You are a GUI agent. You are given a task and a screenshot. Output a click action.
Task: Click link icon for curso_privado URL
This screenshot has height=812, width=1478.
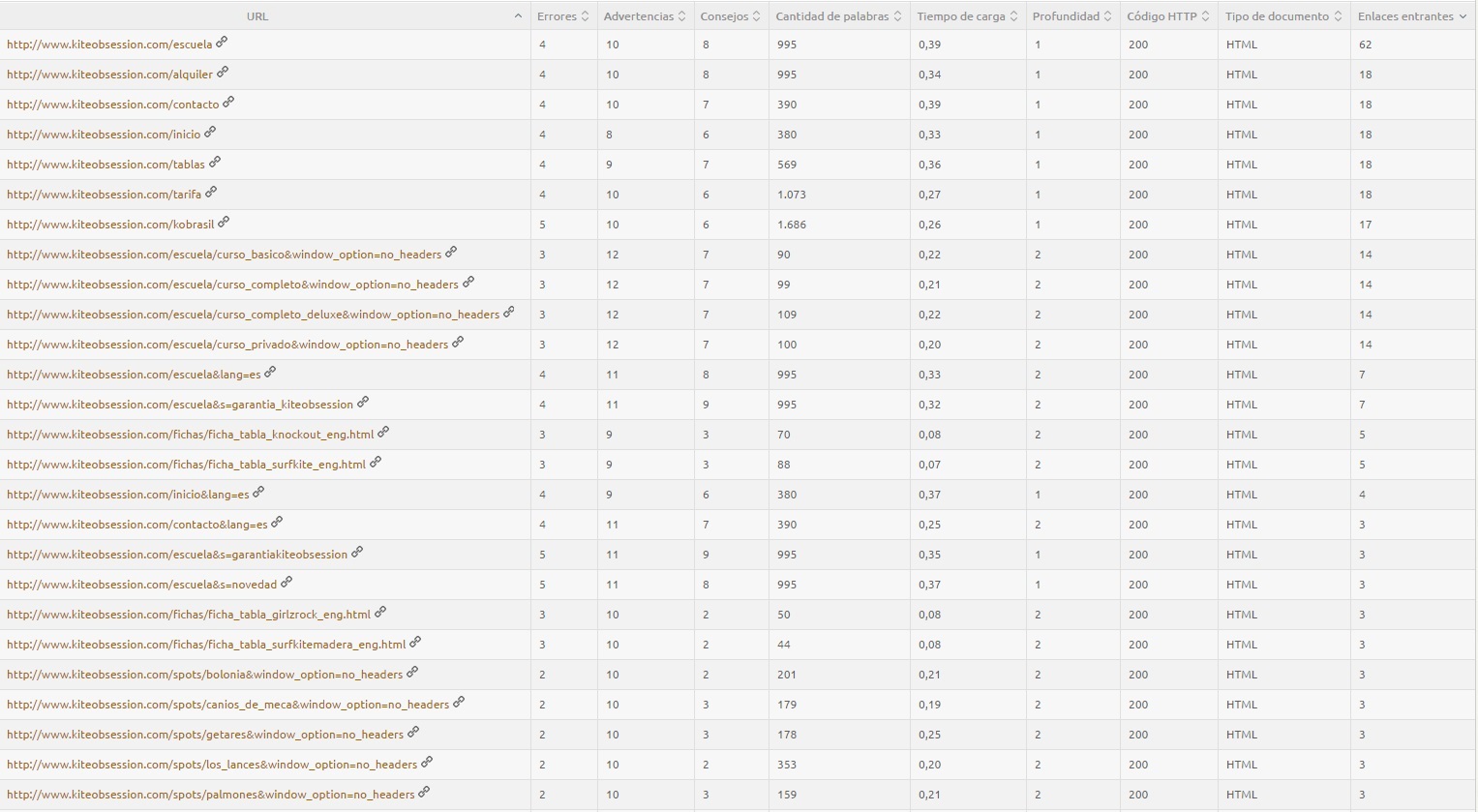pyautogui.click(x=458, y=342)
